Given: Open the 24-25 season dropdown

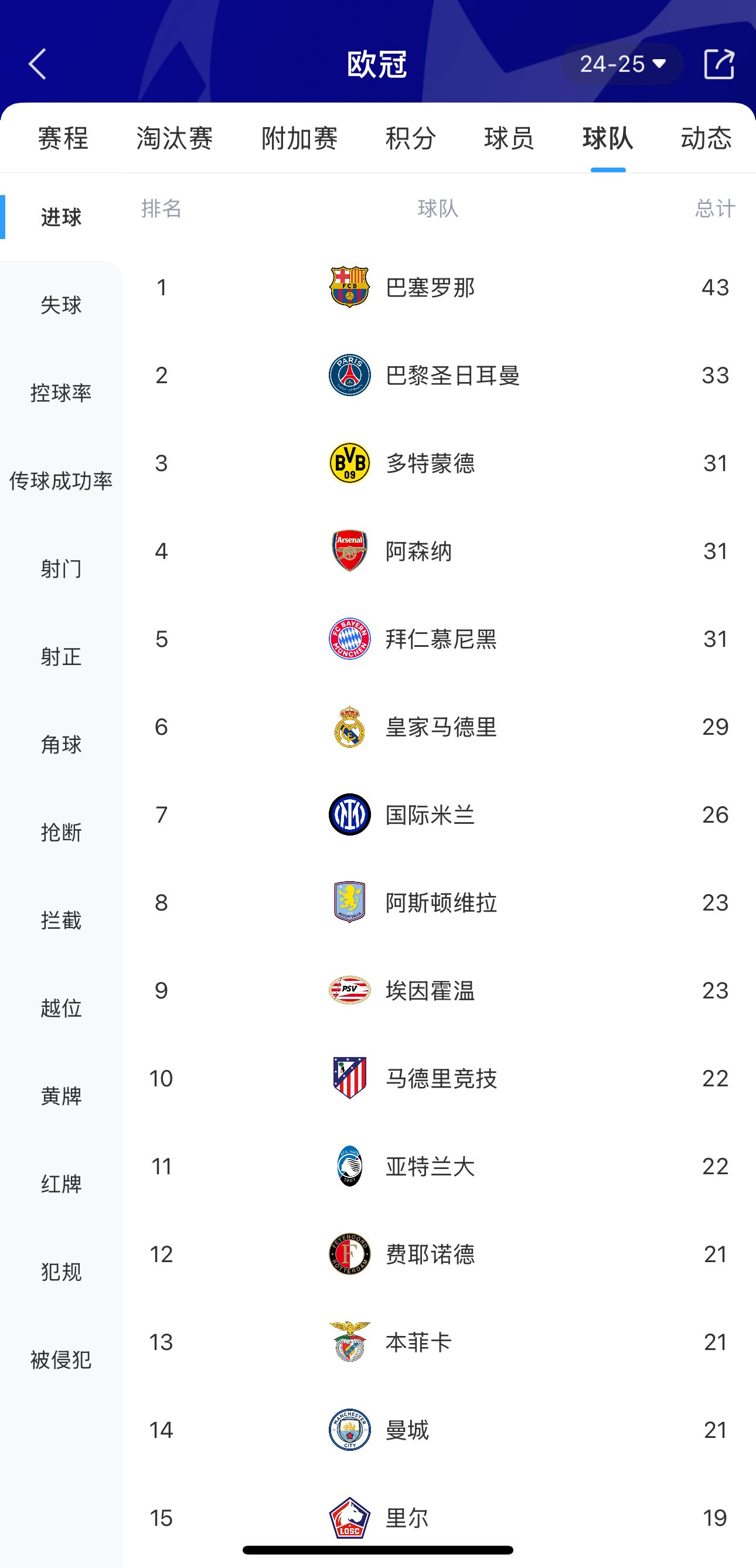Looking at the screenshot, I should [622, 64].
